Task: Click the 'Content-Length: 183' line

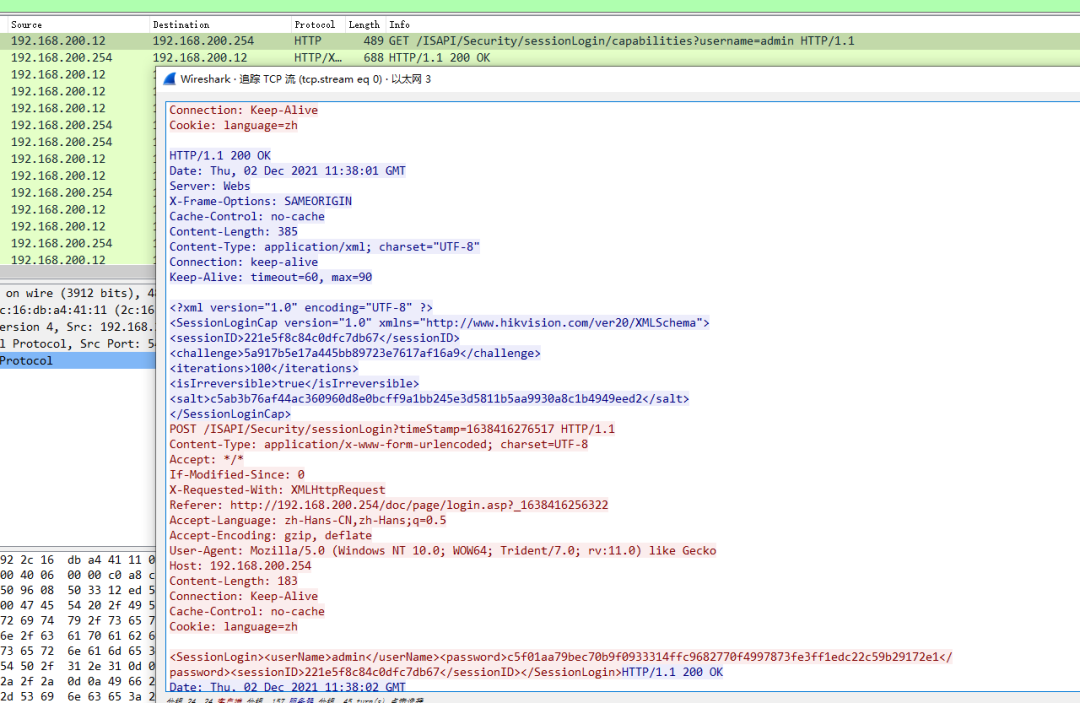Action: (233, 581)
